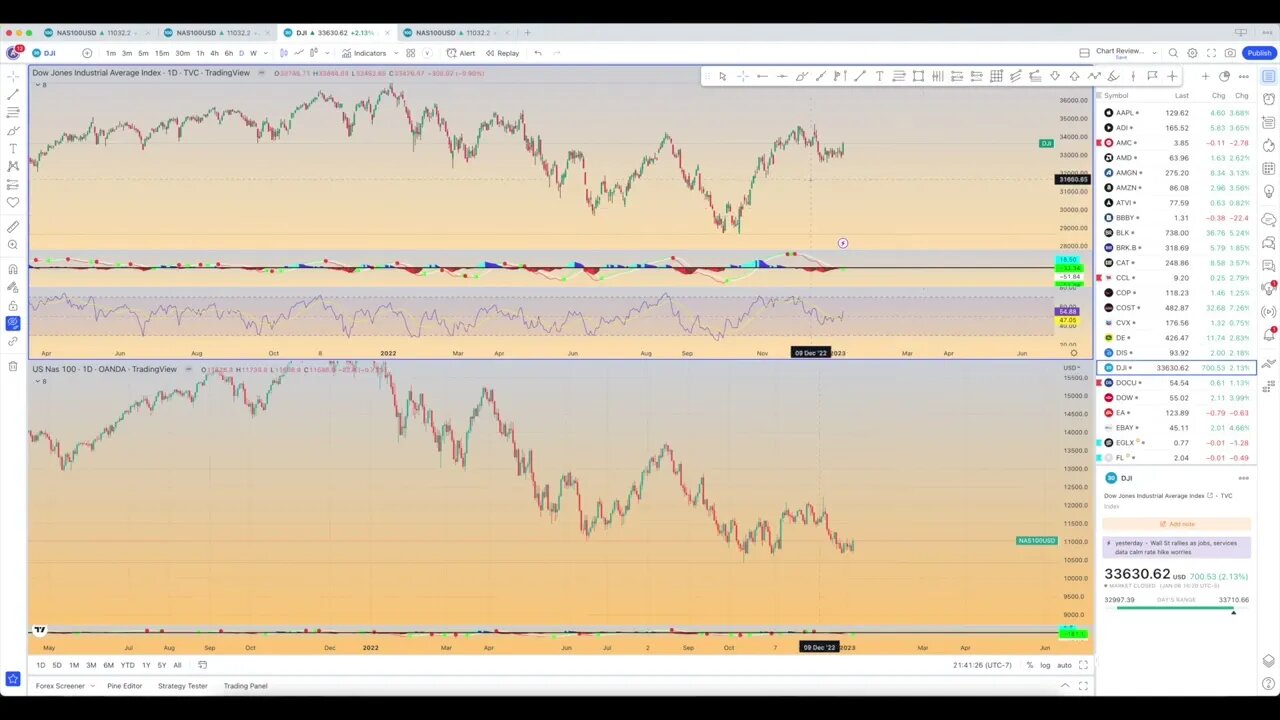
Task: Select the brush tool in left sidebar
Action: pyautogui.click(x=13, y=130)
